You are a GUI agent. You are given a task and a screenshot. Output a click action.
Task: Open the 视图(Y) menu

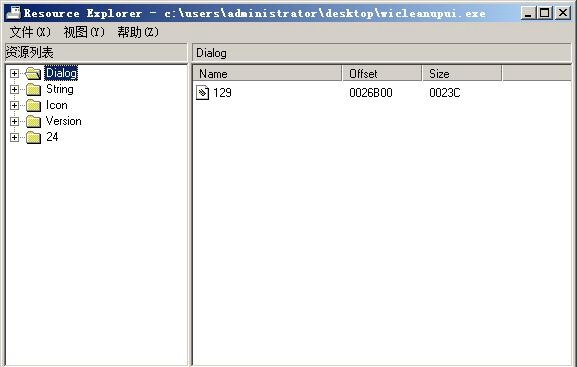point(84,32)
